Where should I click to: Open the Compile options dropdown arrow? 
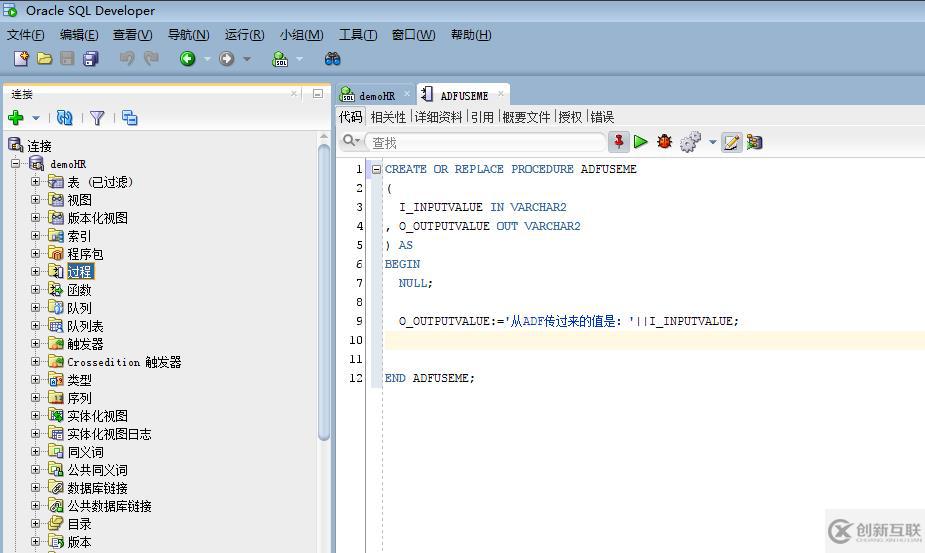click(712, 142)
